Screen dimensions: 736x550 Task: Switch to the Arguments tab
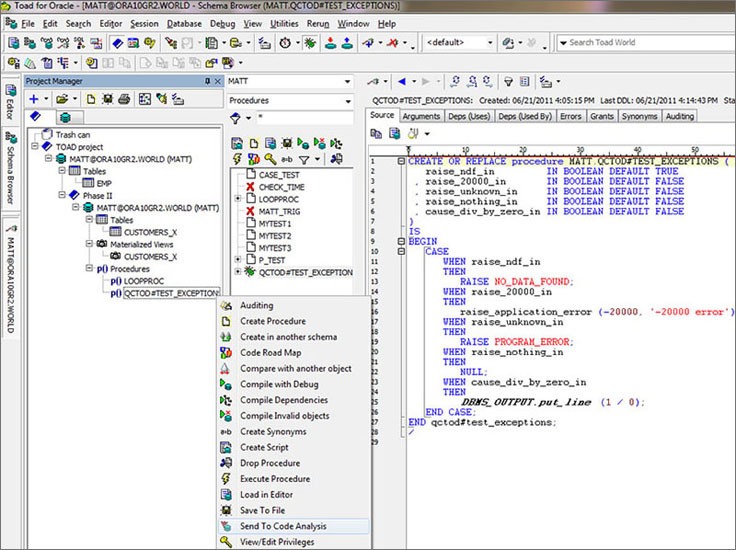pyautogui.click(x=421, y=116)
